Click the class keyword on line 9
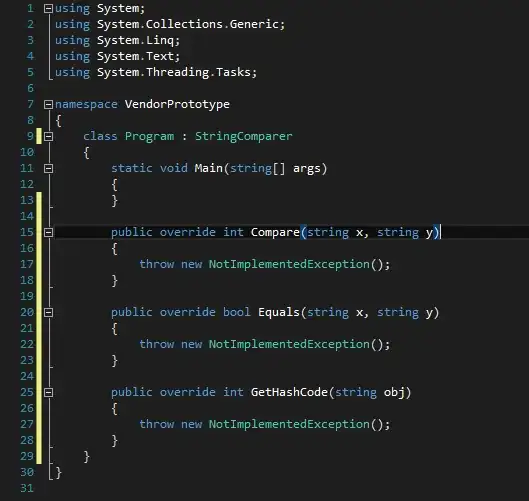 click(x=100, y=136)
